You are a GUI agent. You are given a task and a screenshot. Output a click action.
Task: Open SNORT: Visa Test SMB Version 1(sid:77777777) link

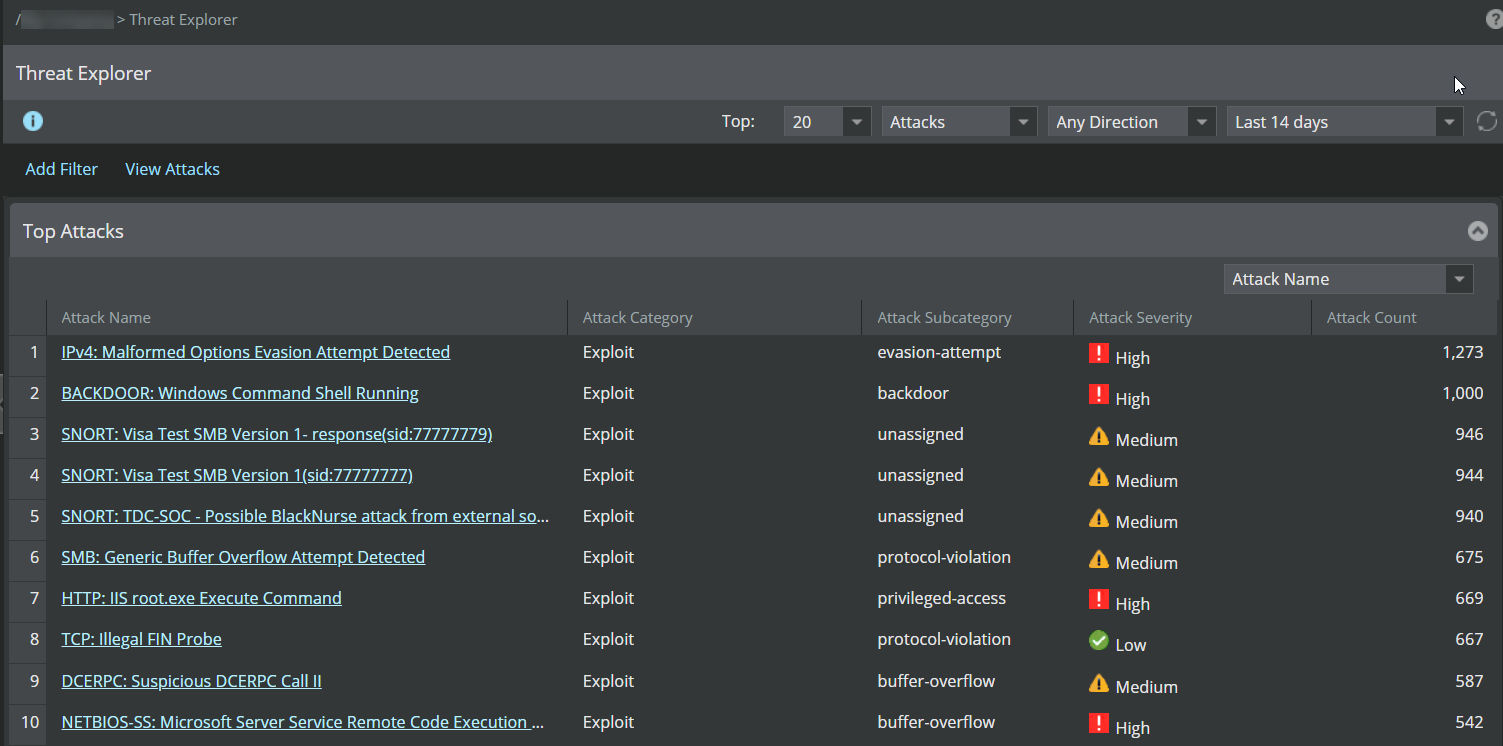click(x=237, y=475)
